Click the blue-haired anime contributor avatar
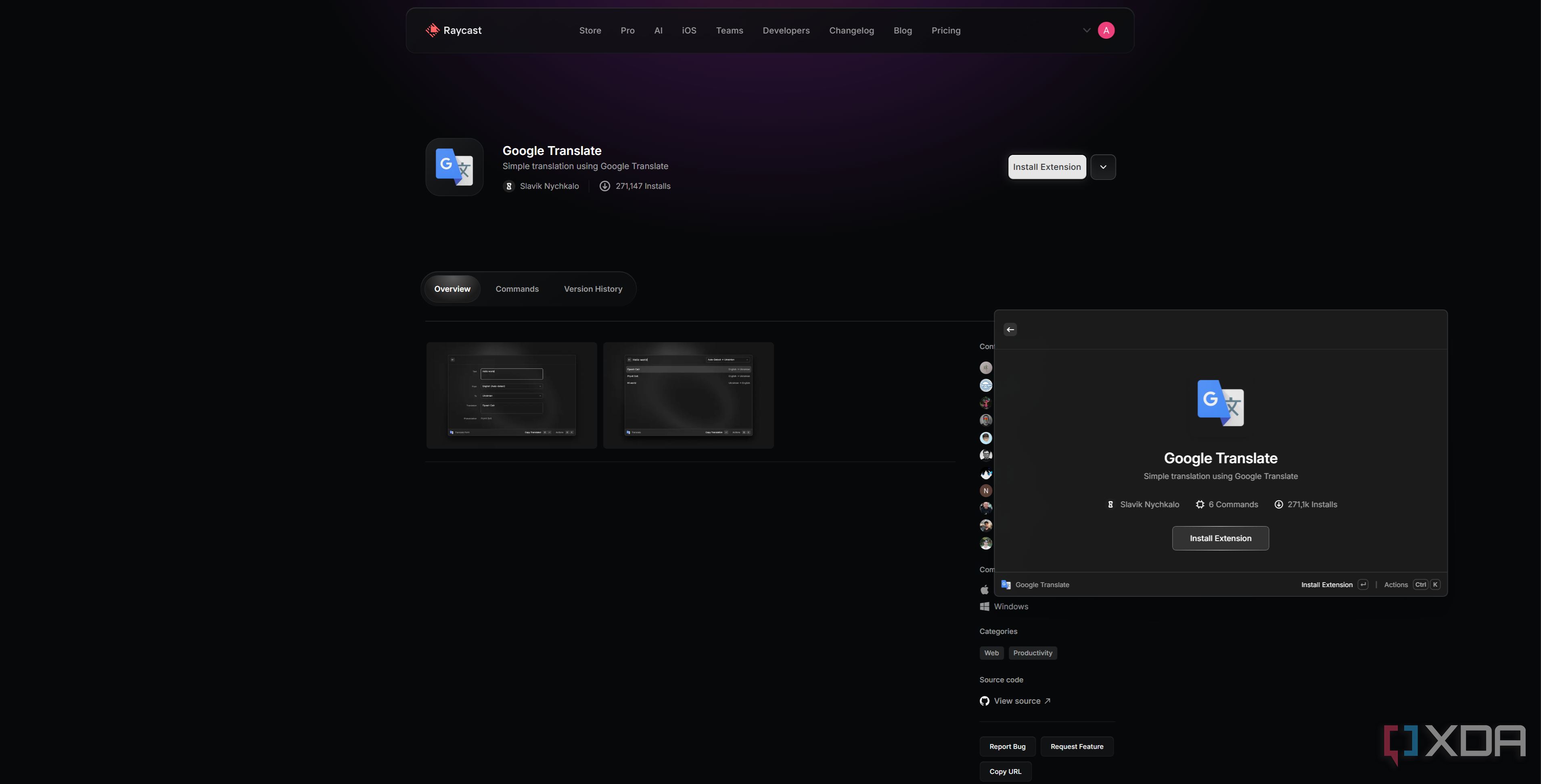The width and height of the screenshot is (1541, 784). click(986, 473)
